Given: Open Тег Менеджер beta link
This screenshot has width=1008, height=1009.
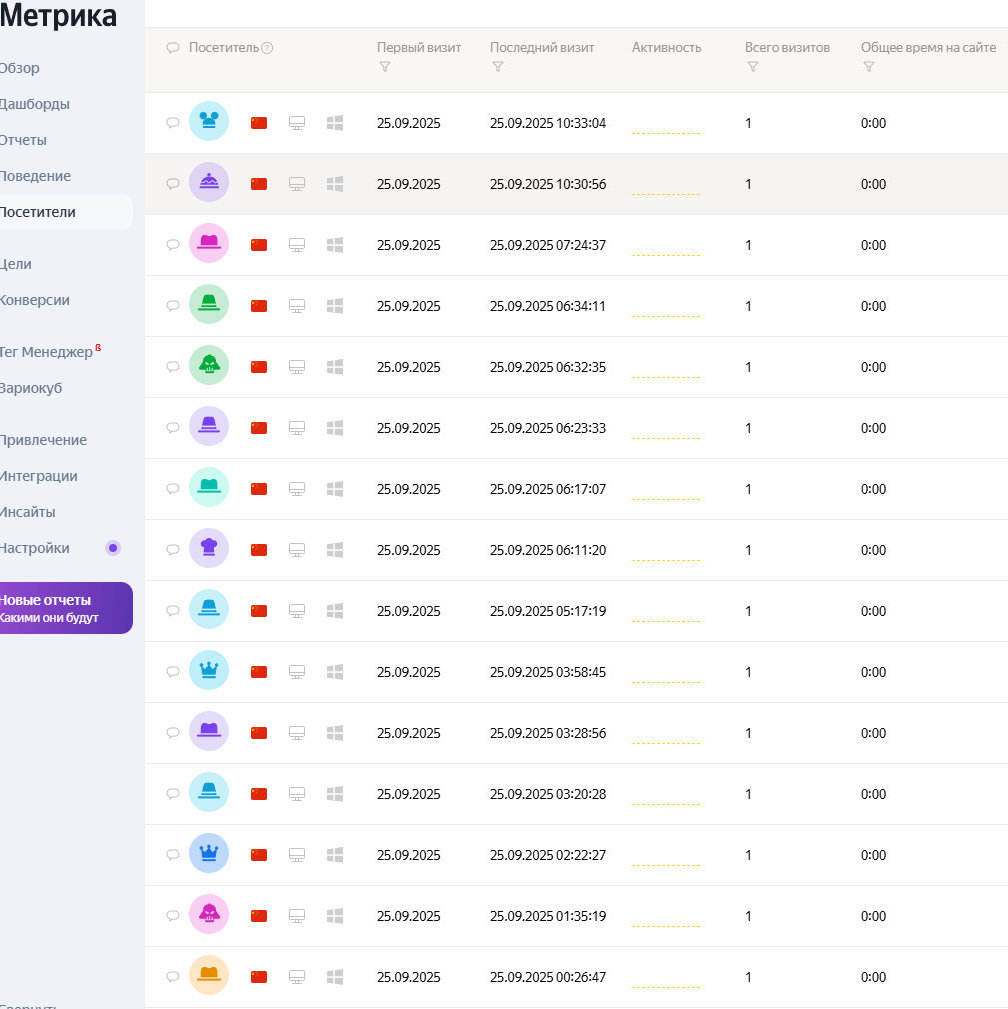Looking at the screenshot, I should [x=46, y=352].
